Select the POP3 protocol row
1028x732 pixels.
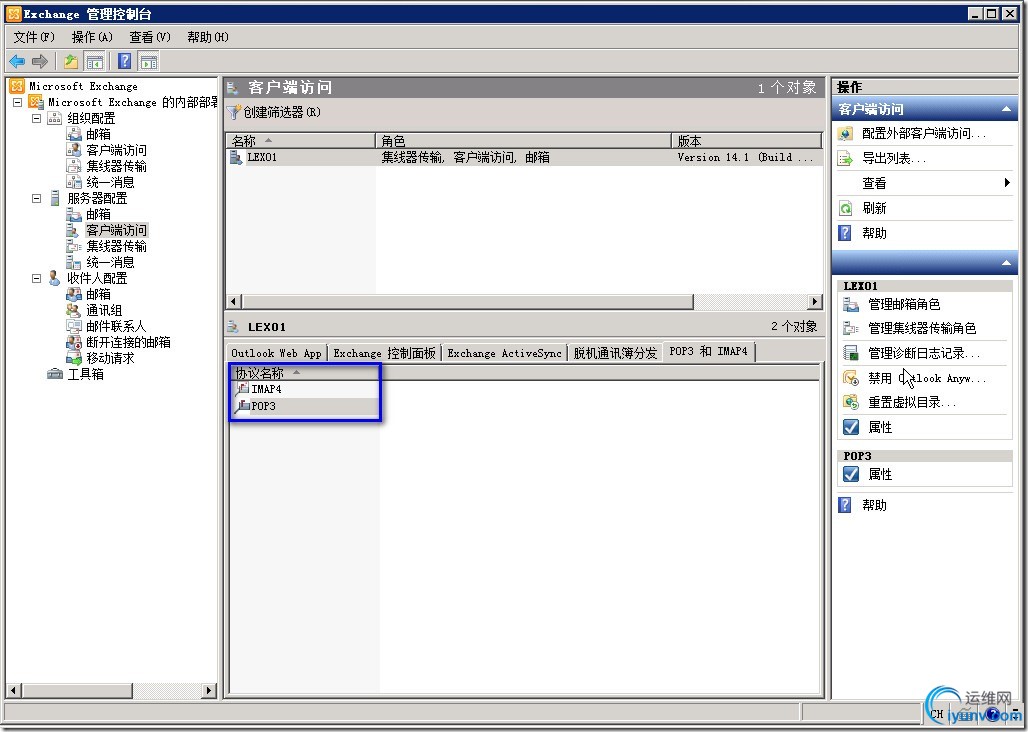[x=263, y=406]
